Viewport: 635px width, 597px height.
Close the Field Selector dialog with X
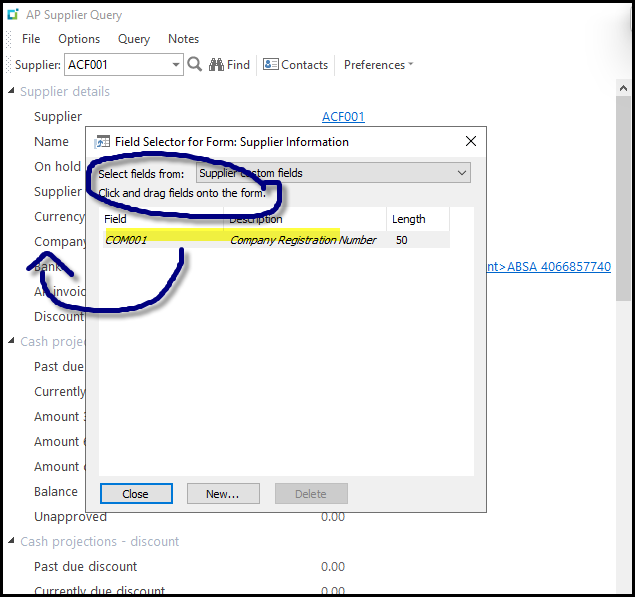tap(470, 142)
